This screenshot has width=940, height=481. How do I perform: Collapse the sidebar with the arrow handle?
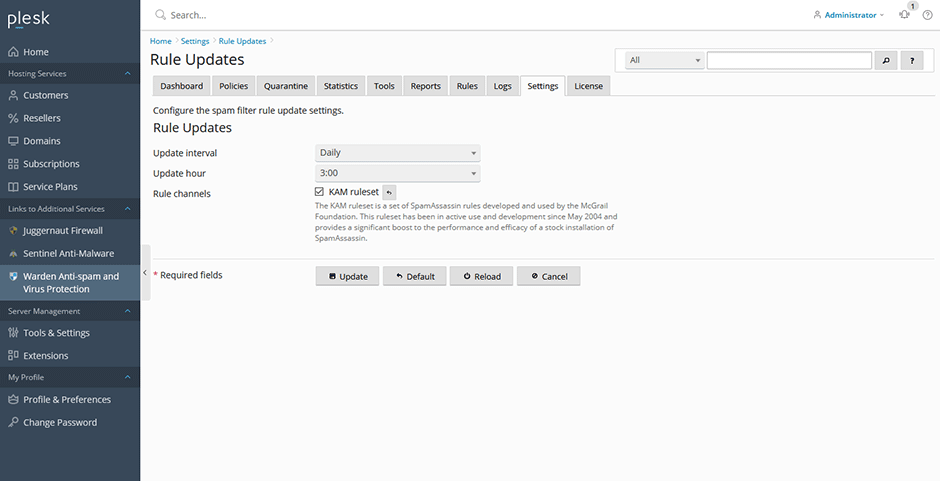(x=145, y=273)
